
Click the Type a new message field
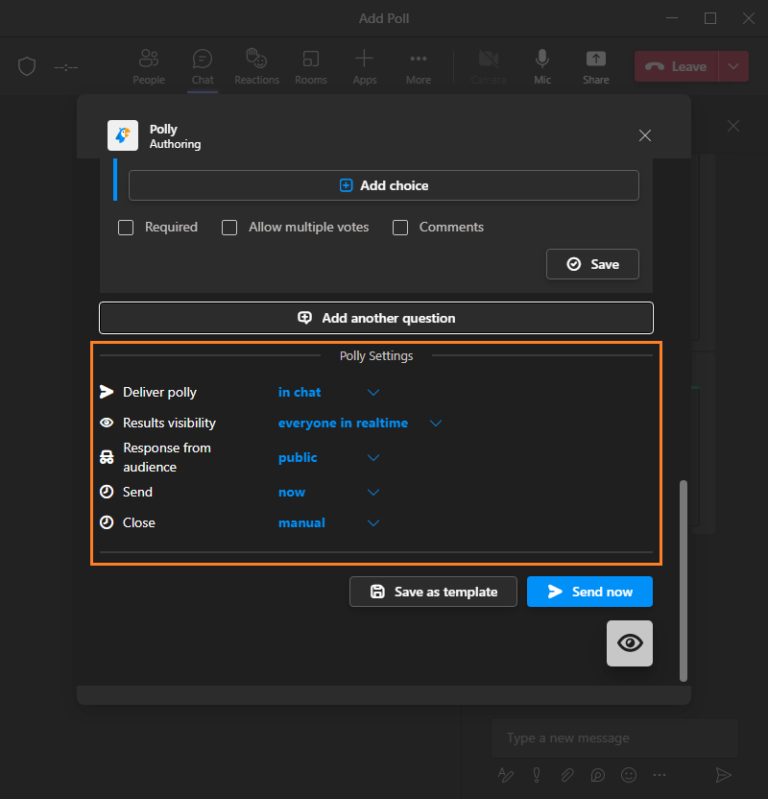click(x=615, y=738)
